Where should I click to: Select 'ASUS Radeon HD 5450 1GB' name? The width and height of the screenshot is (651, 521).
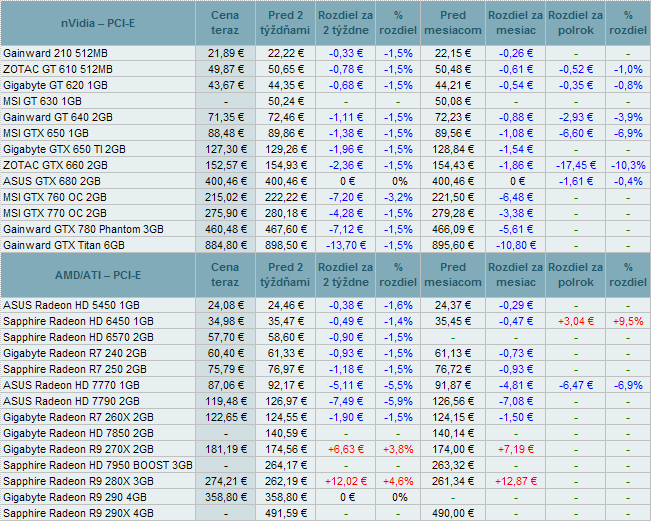[x=71, y=305]
